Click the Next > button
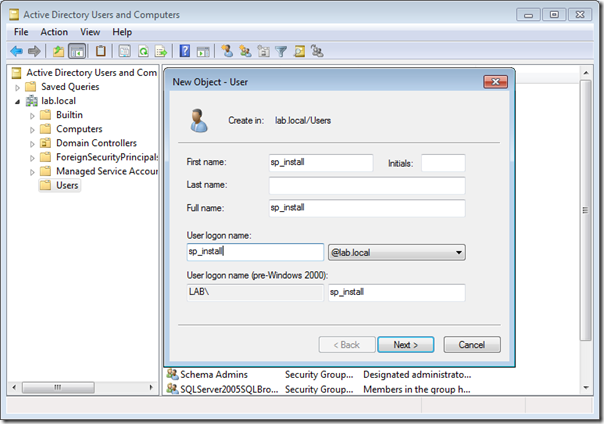Screen dimensions: 604x424 (406, 345)
